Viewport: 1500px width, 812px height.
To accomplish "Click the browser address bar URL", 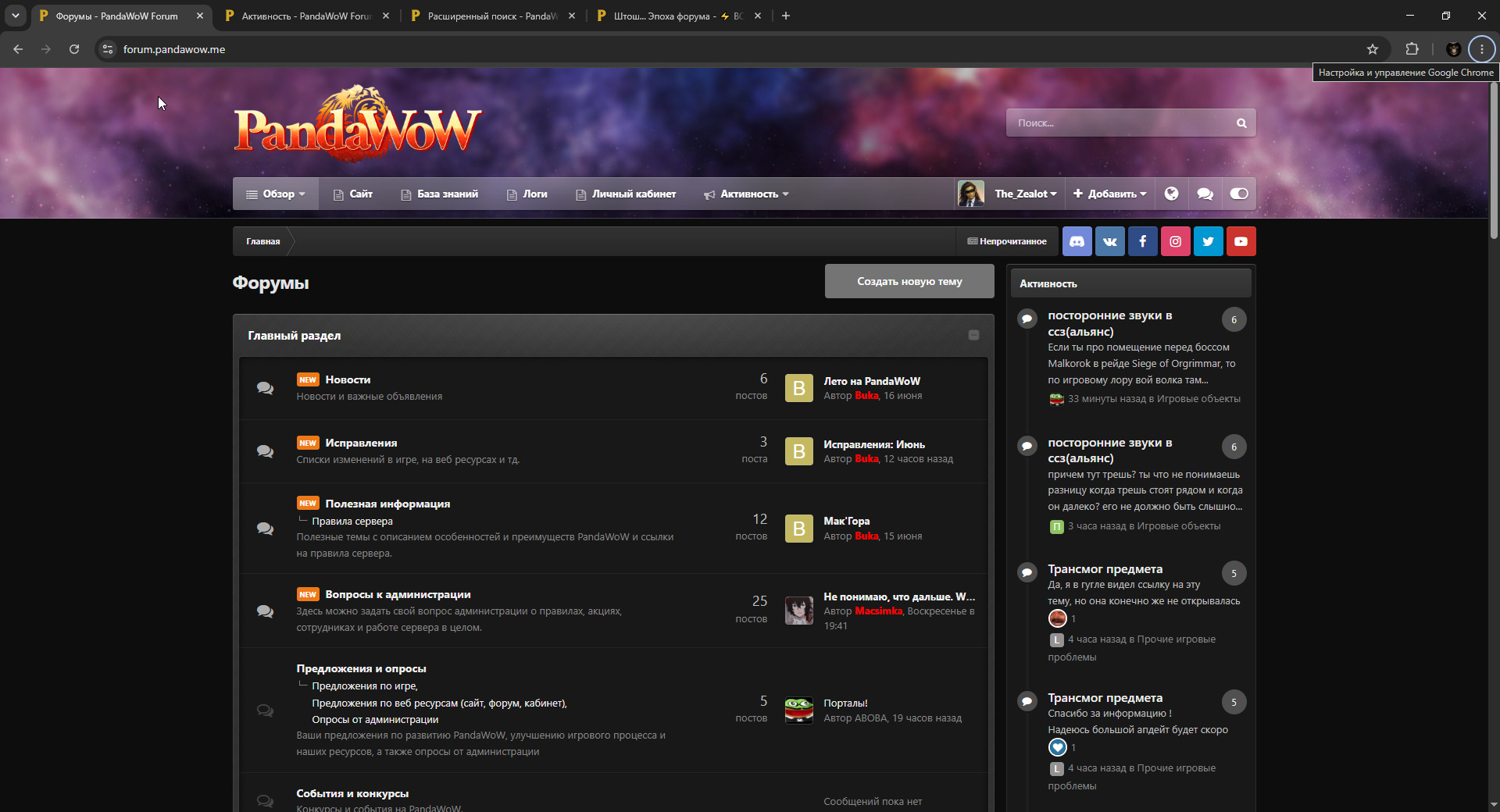I will [x=174, y=49].
